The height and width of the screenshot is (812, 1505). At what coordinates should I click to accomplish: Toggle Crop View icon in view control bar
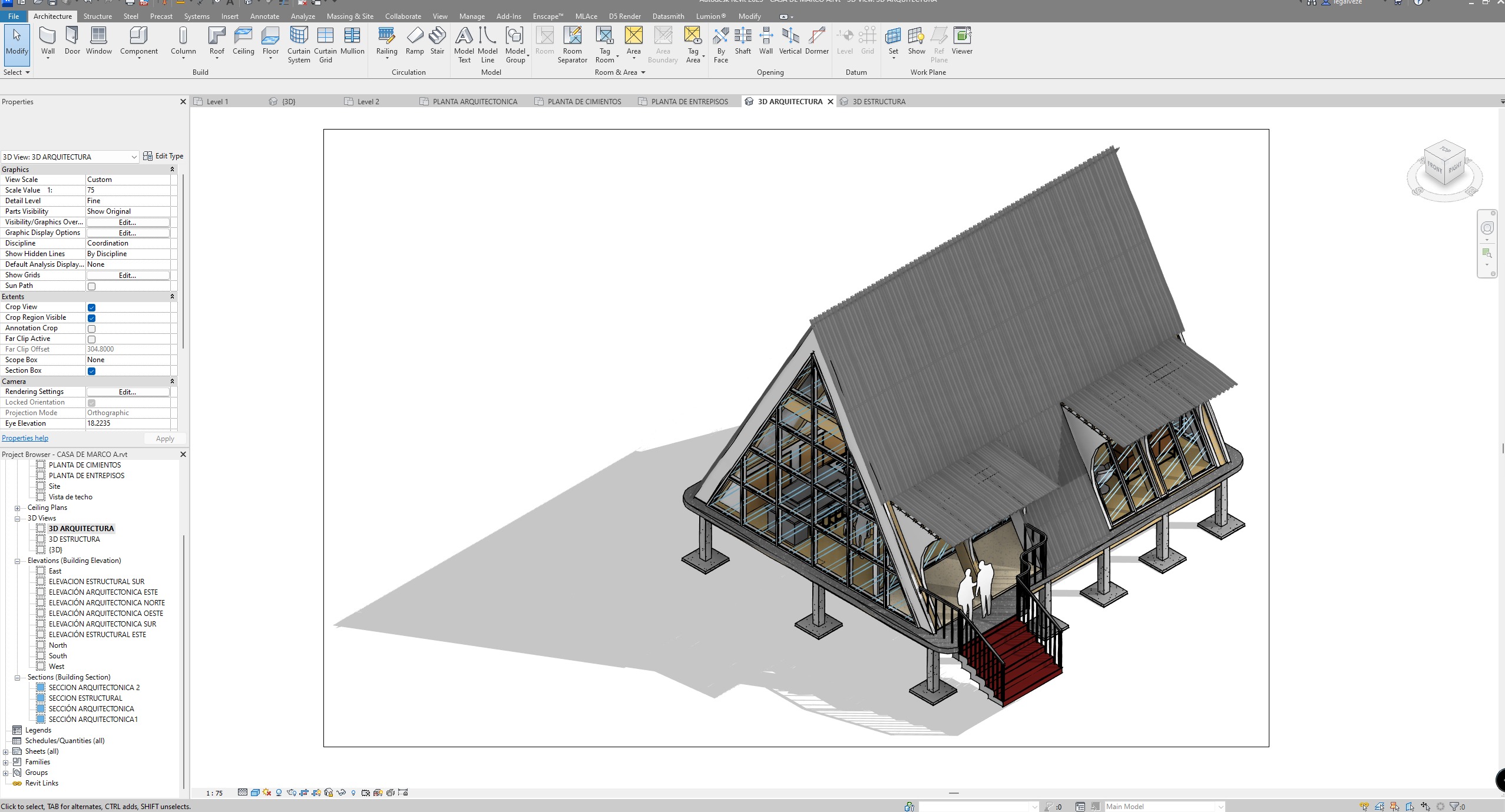pyautogui.click(x=304, y=793)
